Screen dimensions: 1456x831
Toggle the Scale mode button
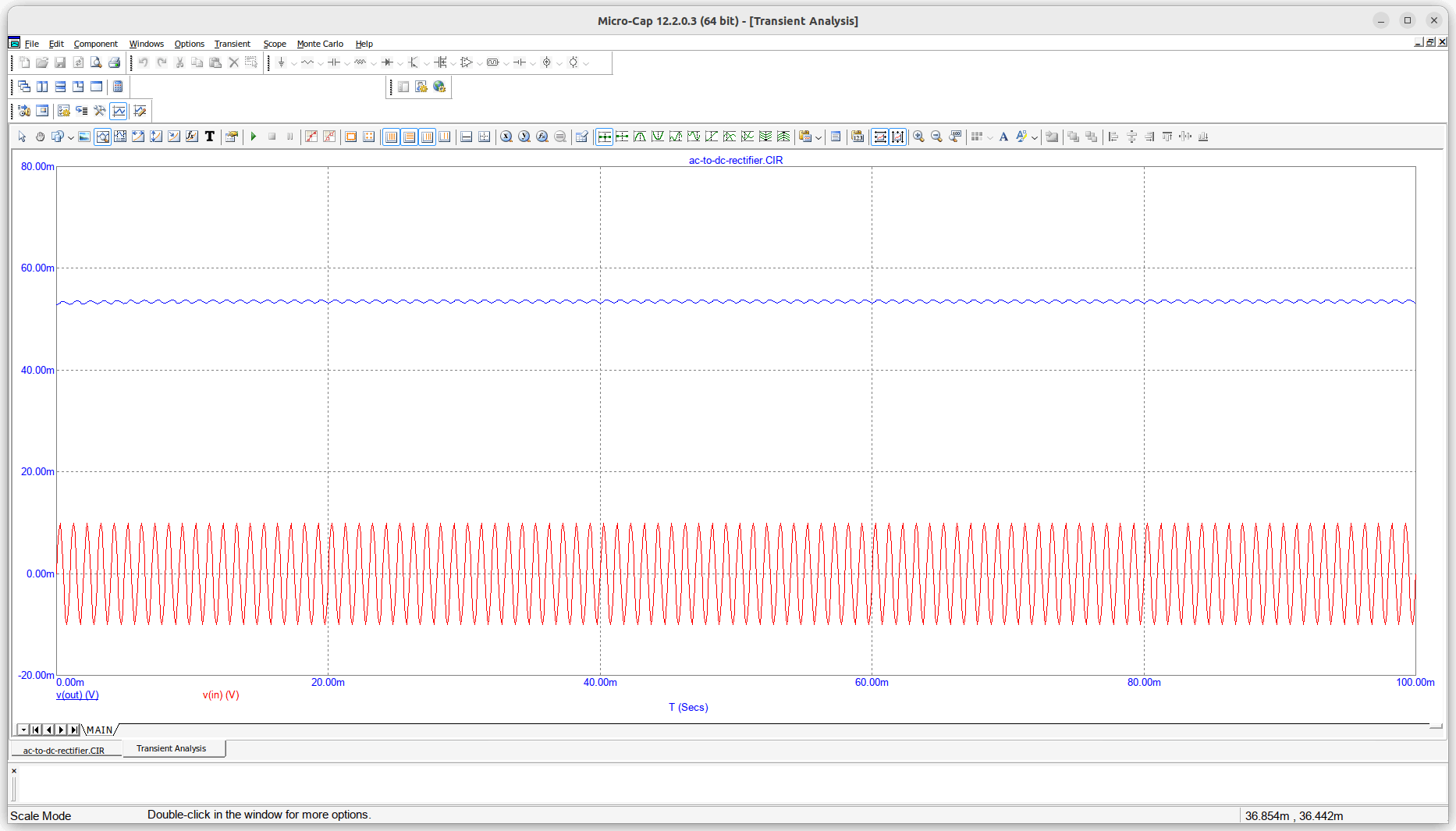tap(102, 137)
